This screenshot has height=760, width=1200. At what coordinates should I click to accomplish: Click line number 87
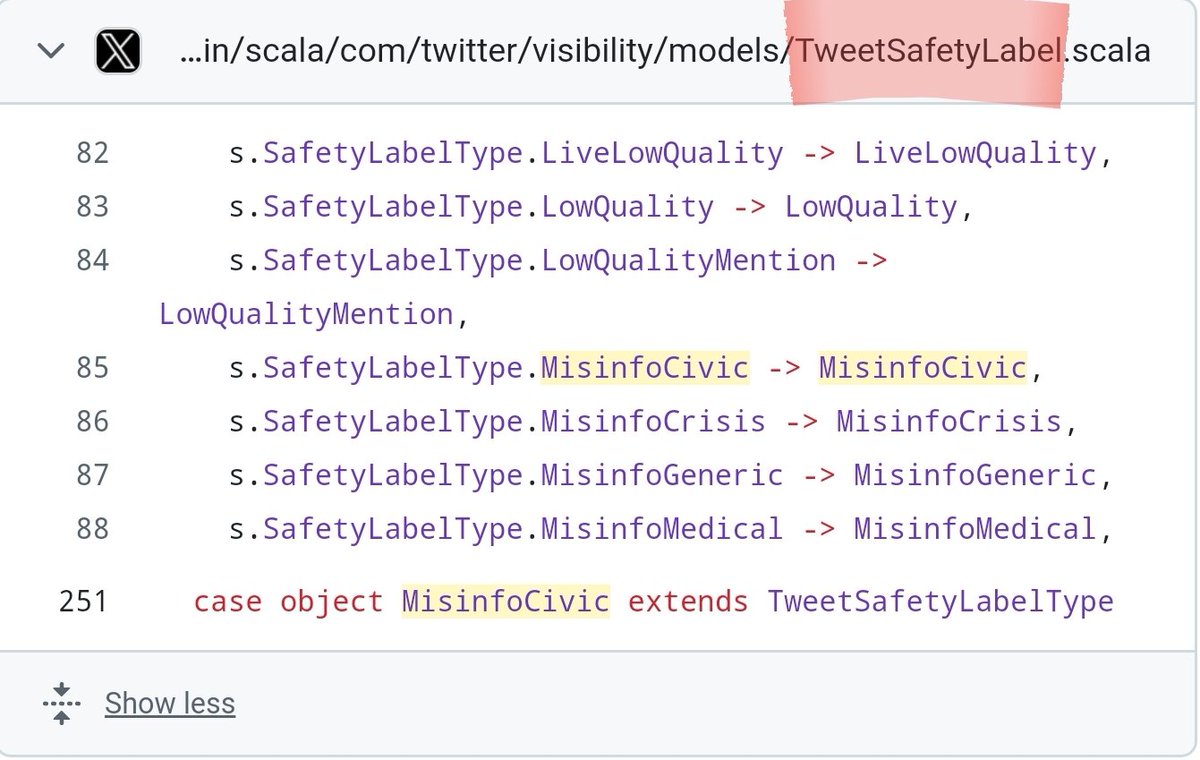coord(92,474)
